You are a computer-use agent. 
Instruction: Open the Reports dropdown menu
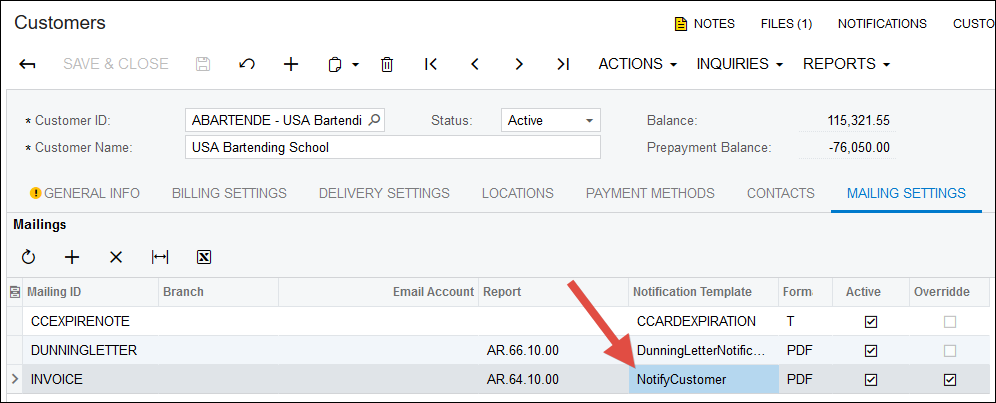[x=846, y=64]
